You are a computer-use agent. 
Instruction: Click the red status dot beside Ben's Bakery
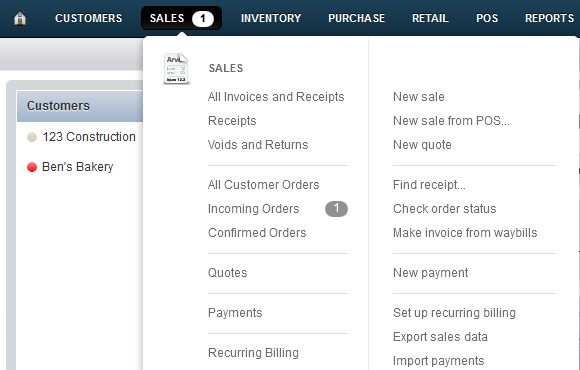[32, 167]
